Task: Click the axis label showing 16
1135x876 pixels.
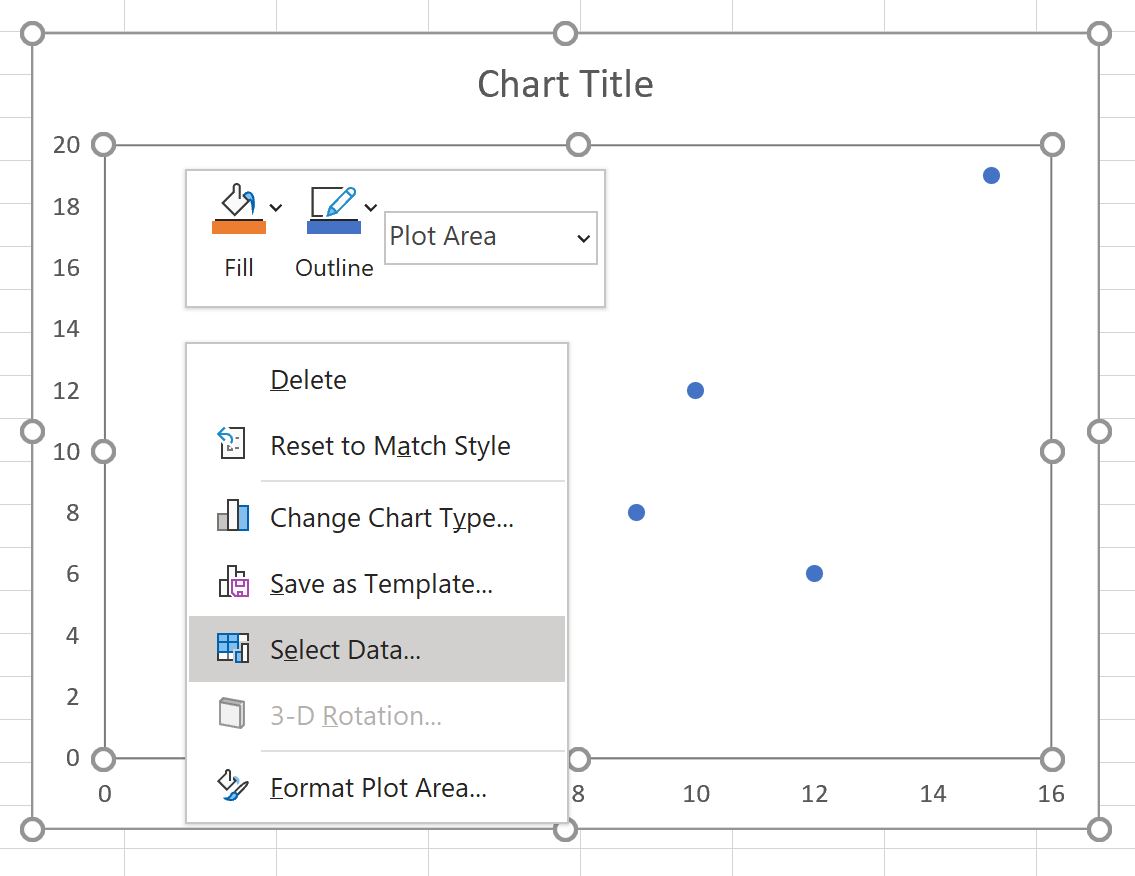Action: 1050,793
